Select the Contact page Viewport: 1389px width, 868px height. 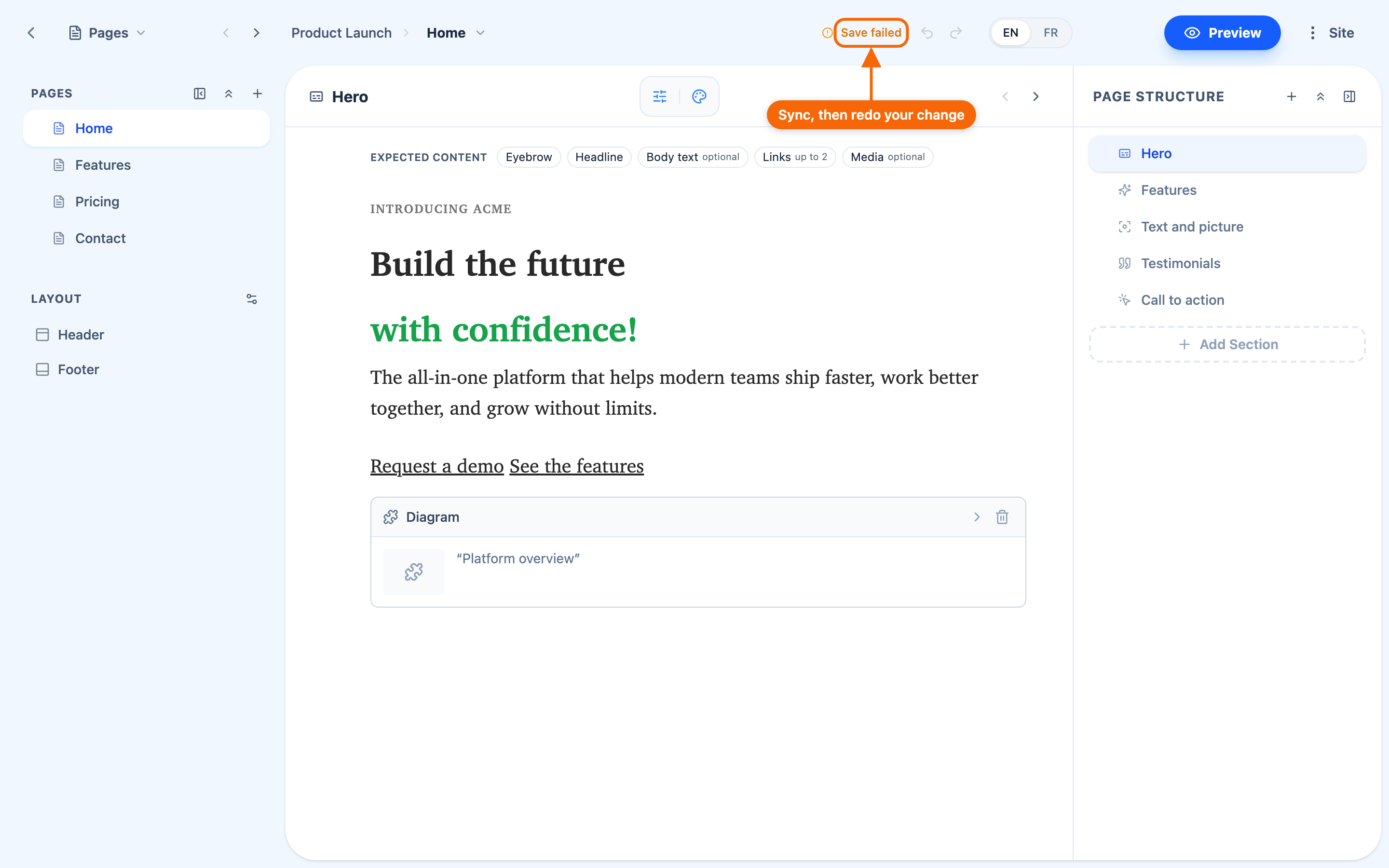pyautogui.click(x=146, y=238)
